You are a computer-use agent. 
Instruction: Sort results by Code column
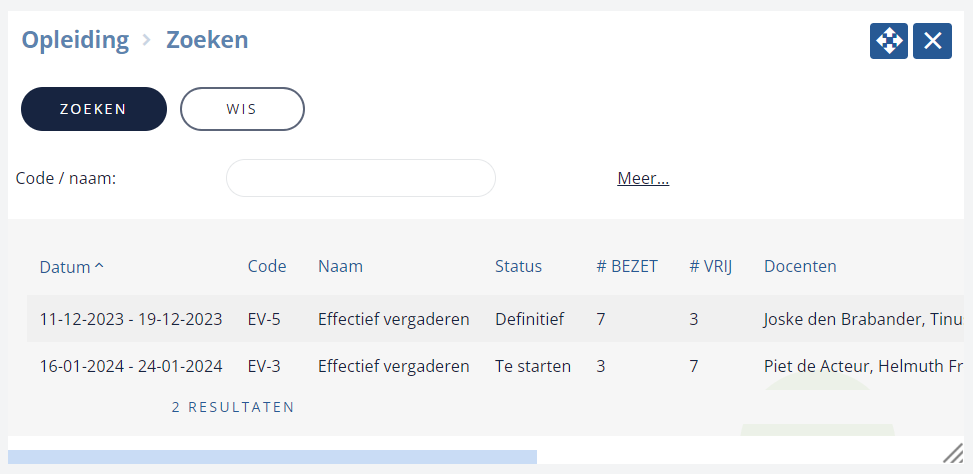point(267,266)
